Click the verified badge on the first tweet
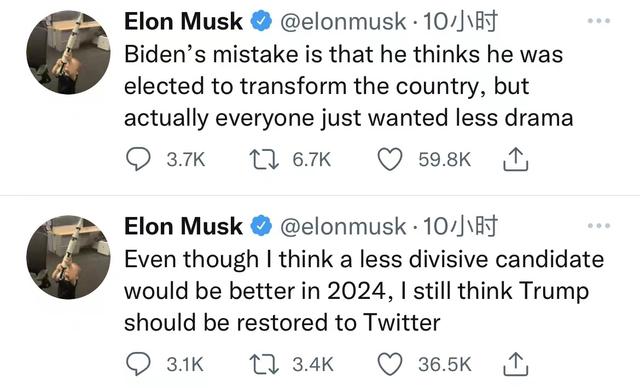The width and height of the screenshot is (640, 388). 261,21
